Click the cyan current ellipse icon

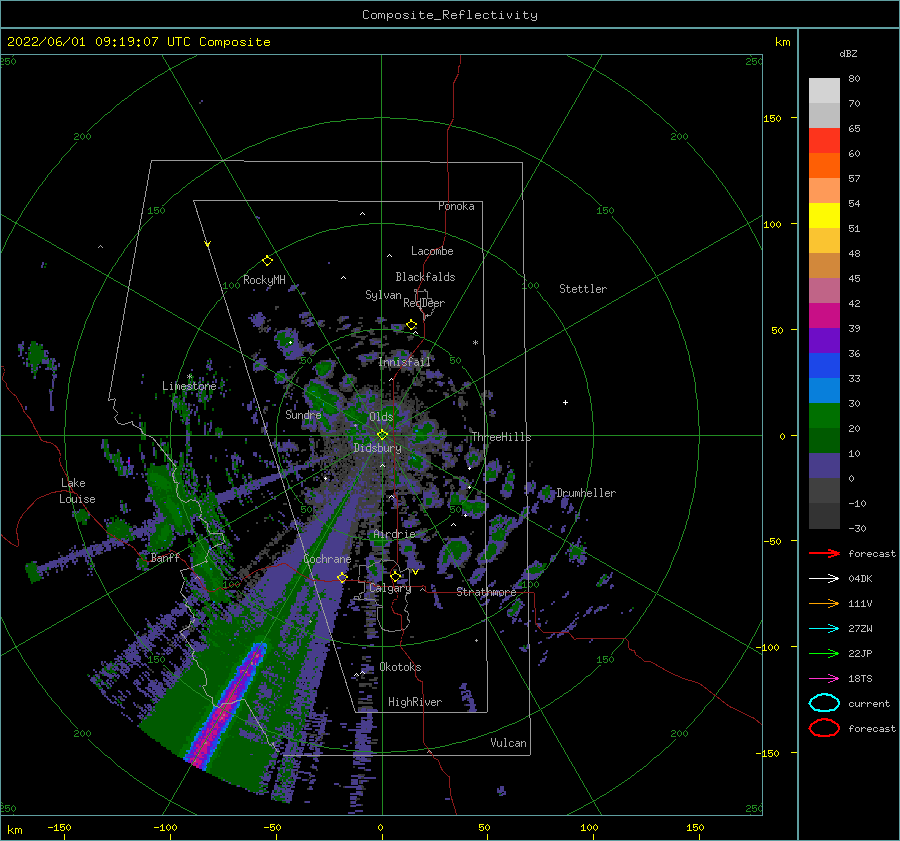click(x=824, y=703)
